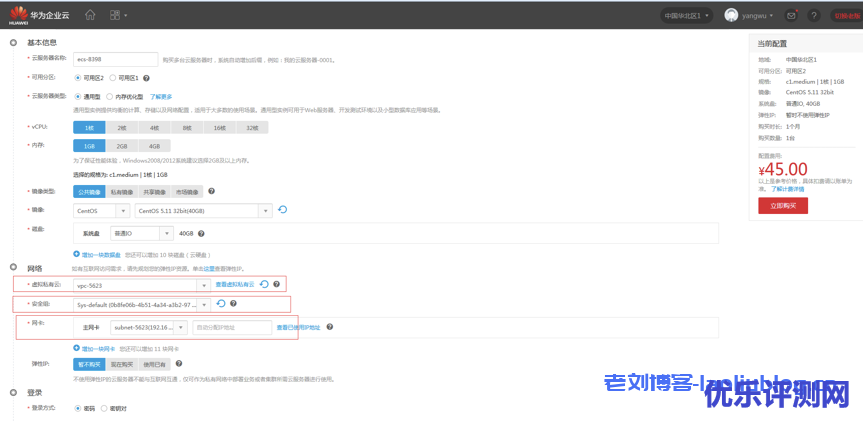Viewport: 863px width, 421px height.
Task: Click the home icon in top bar
Action: [90, 15]
